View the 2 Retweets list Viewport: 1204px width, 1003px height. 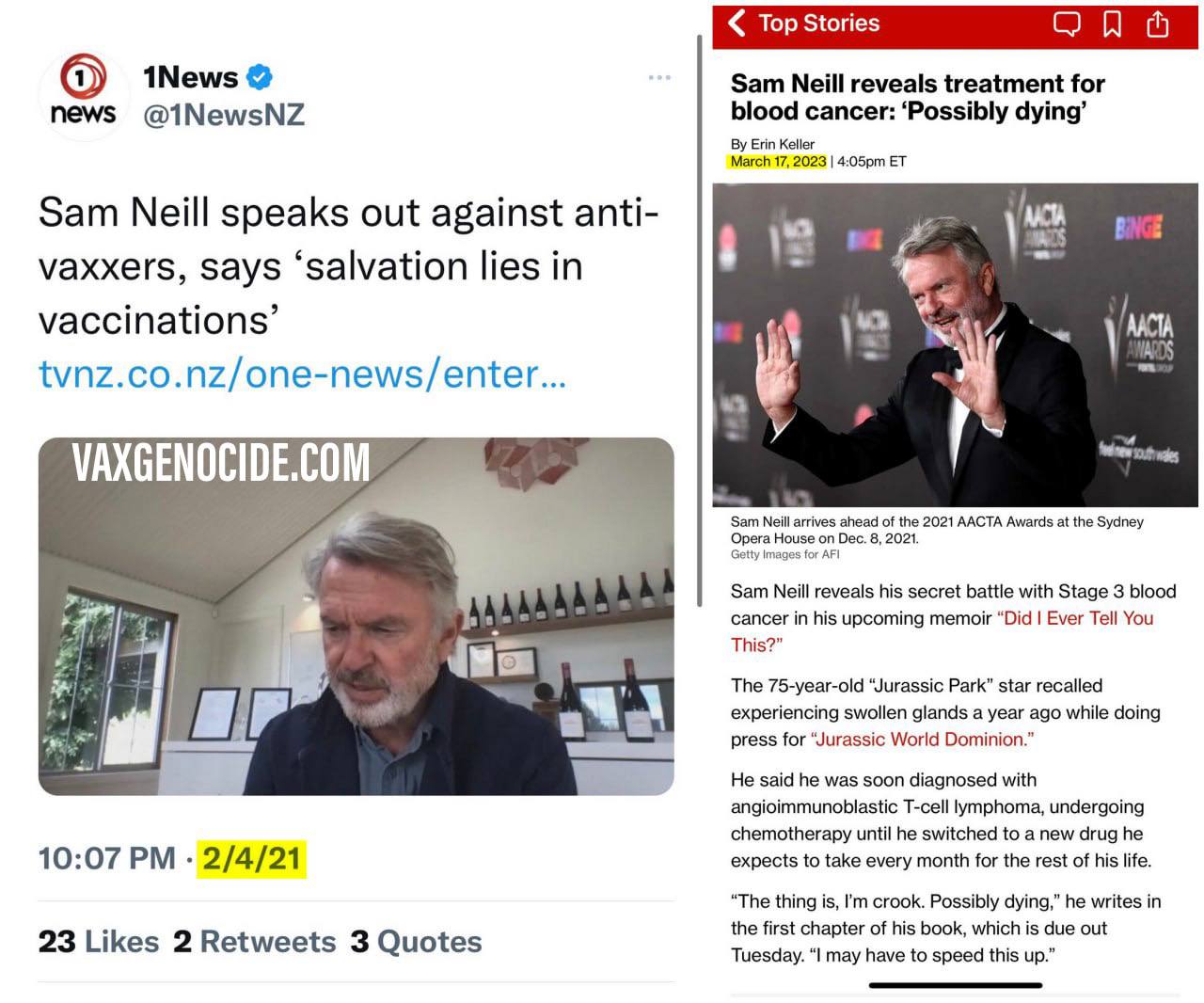coord(255,941)
